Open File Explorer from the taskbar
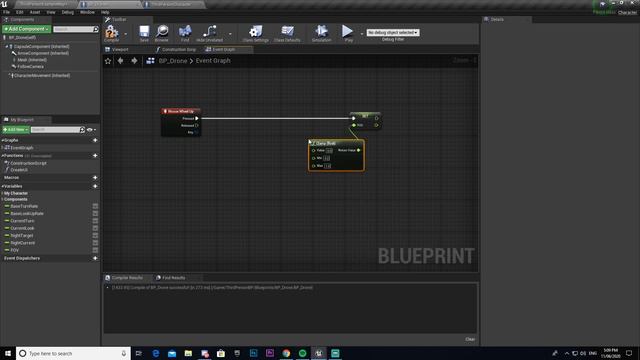The image size is (640, 360). (188, 353)
